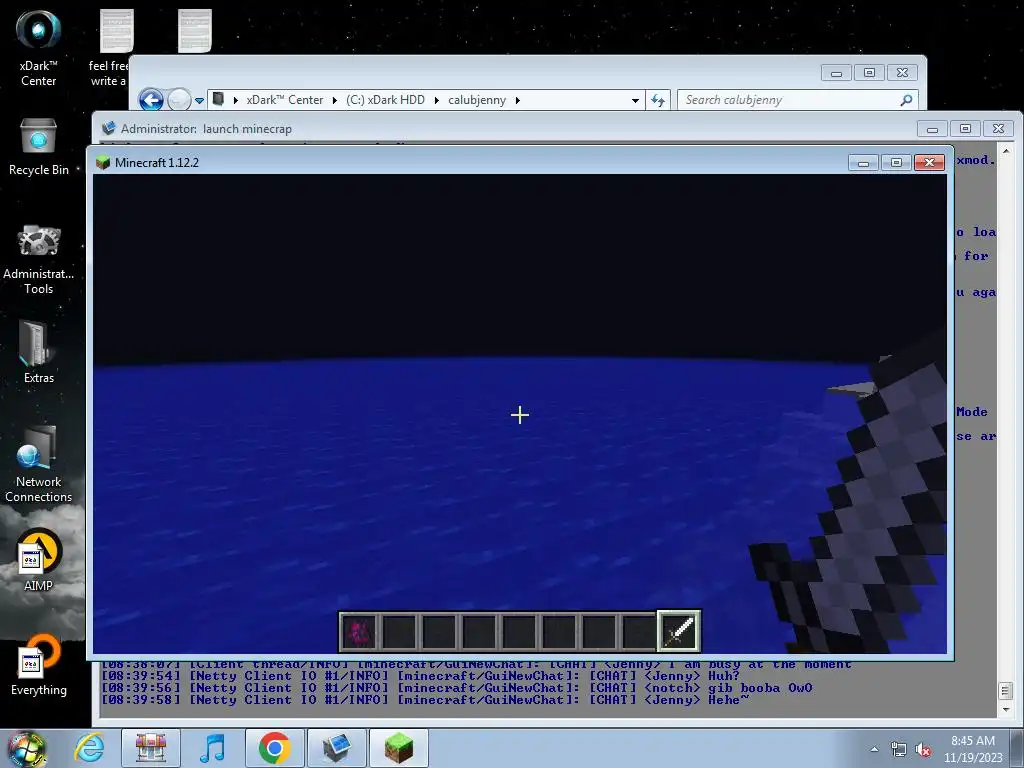Click the console line '<Jenny> Huh?'

[692, 676]
